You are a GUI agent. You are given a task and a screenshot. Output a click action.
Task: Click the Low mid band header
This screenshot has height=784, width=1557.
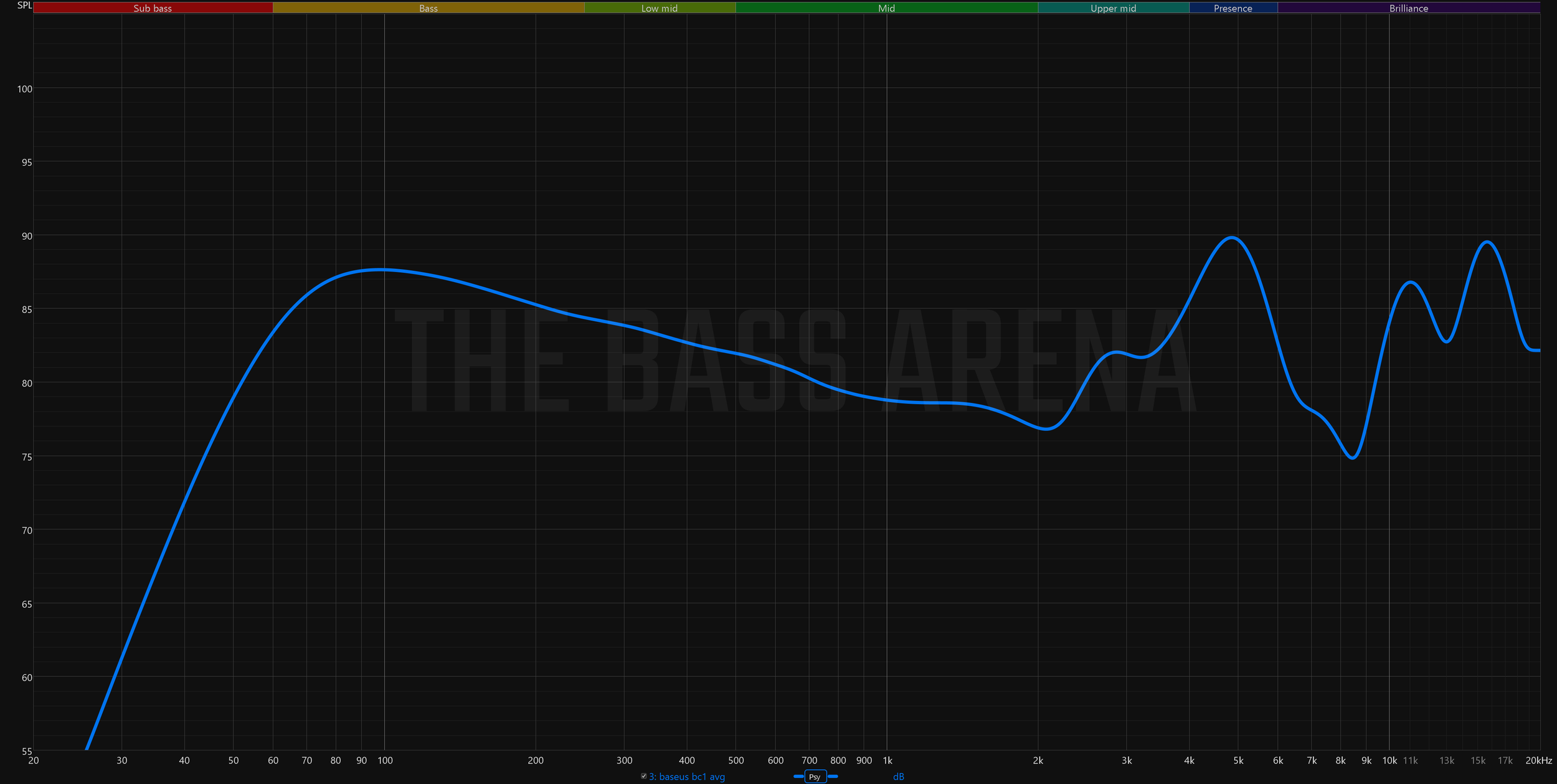659,8
